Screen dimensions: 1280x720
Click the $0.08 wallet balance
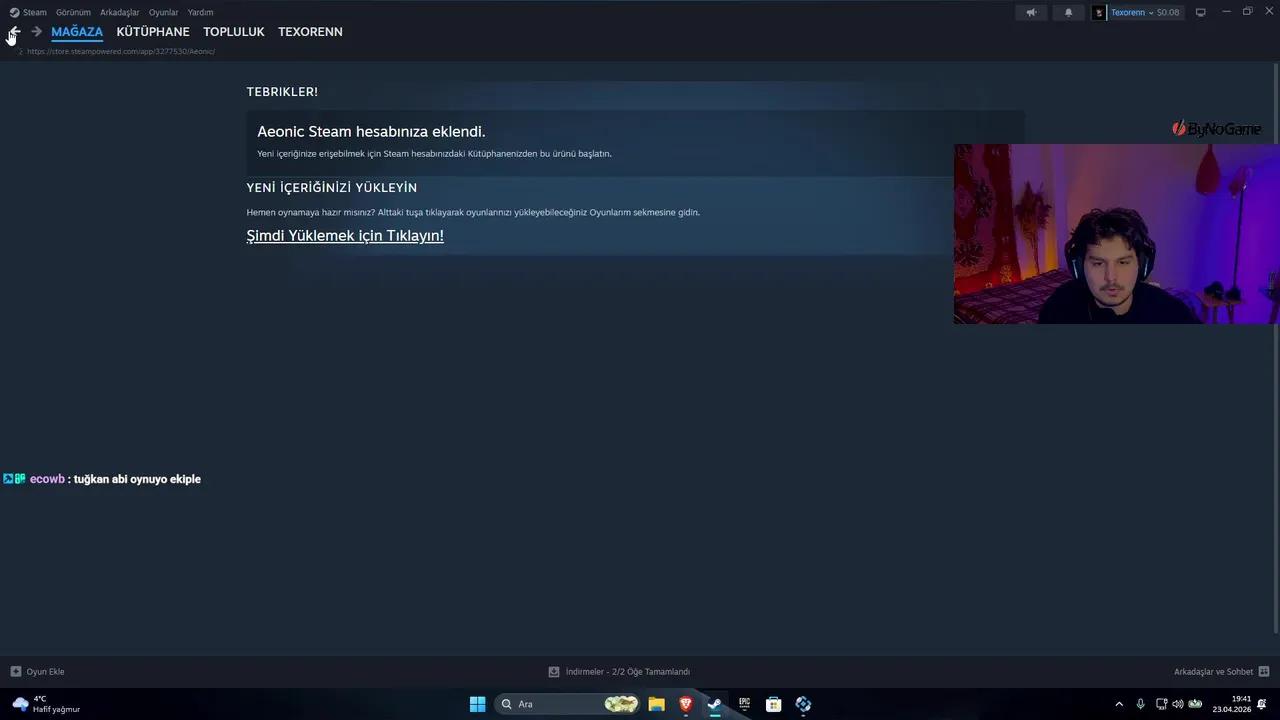(x=1168, y=12)
